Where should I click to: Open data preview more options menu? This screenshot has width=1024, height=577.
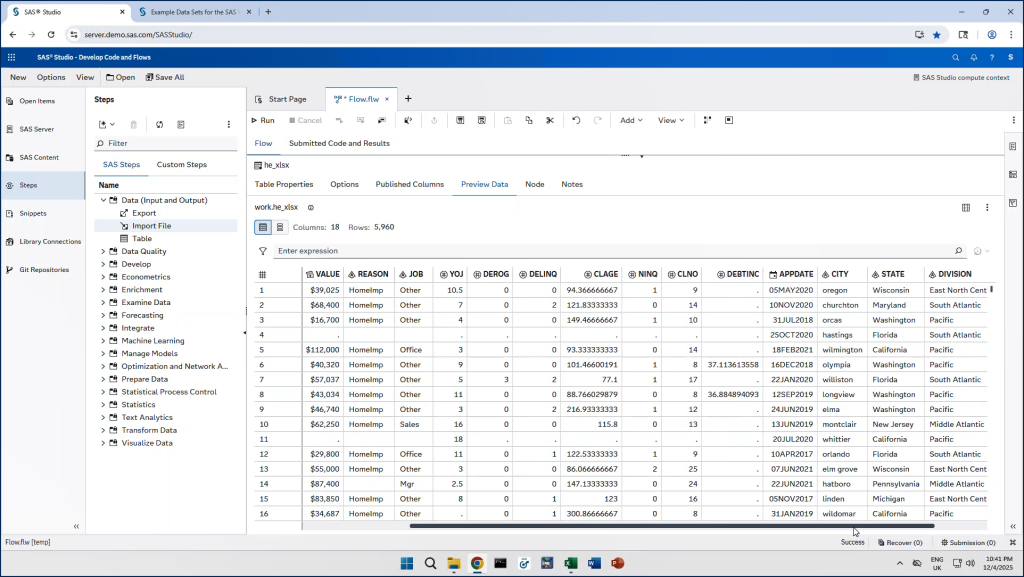(987, 208)
